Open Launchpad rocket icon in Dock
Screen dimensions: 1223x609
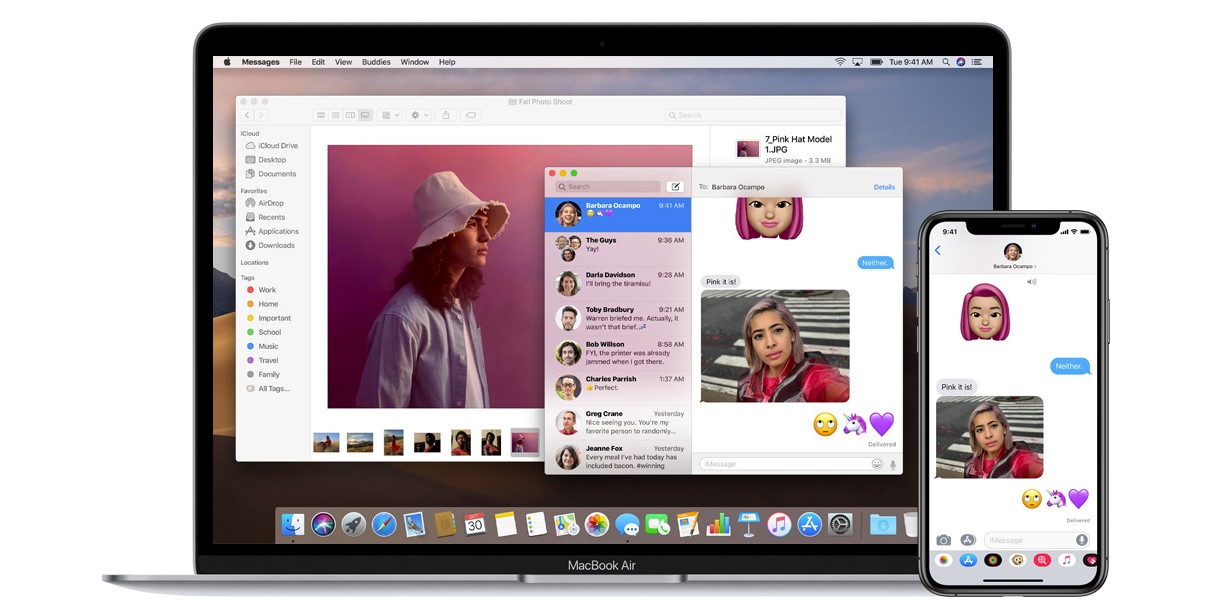353,524
